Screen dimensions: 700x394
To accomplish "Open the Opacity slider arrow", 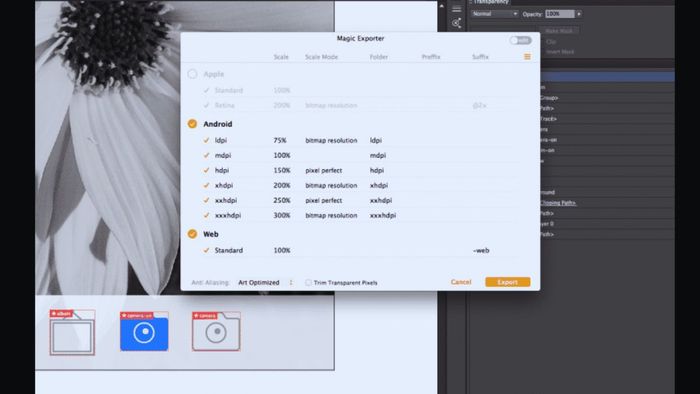I will (579, 14).
